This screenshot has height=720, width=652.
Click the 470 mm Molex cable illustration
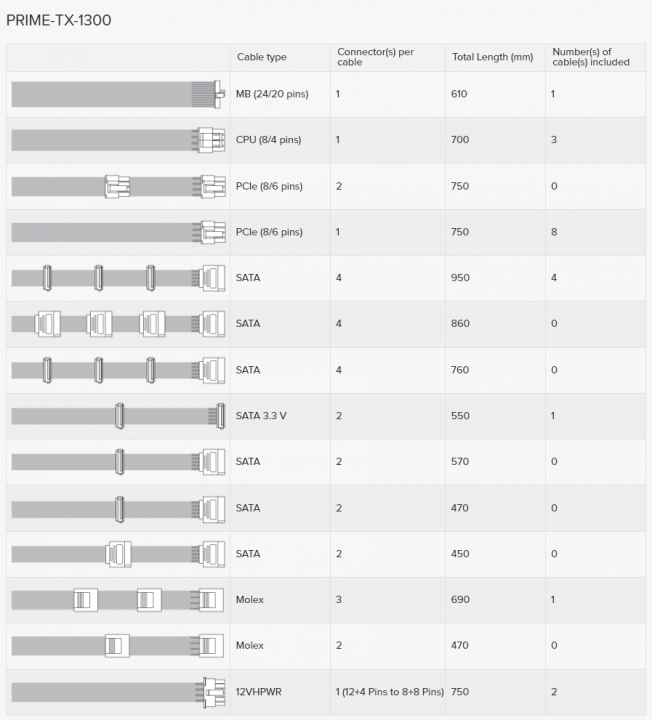[x=118, y=646]
